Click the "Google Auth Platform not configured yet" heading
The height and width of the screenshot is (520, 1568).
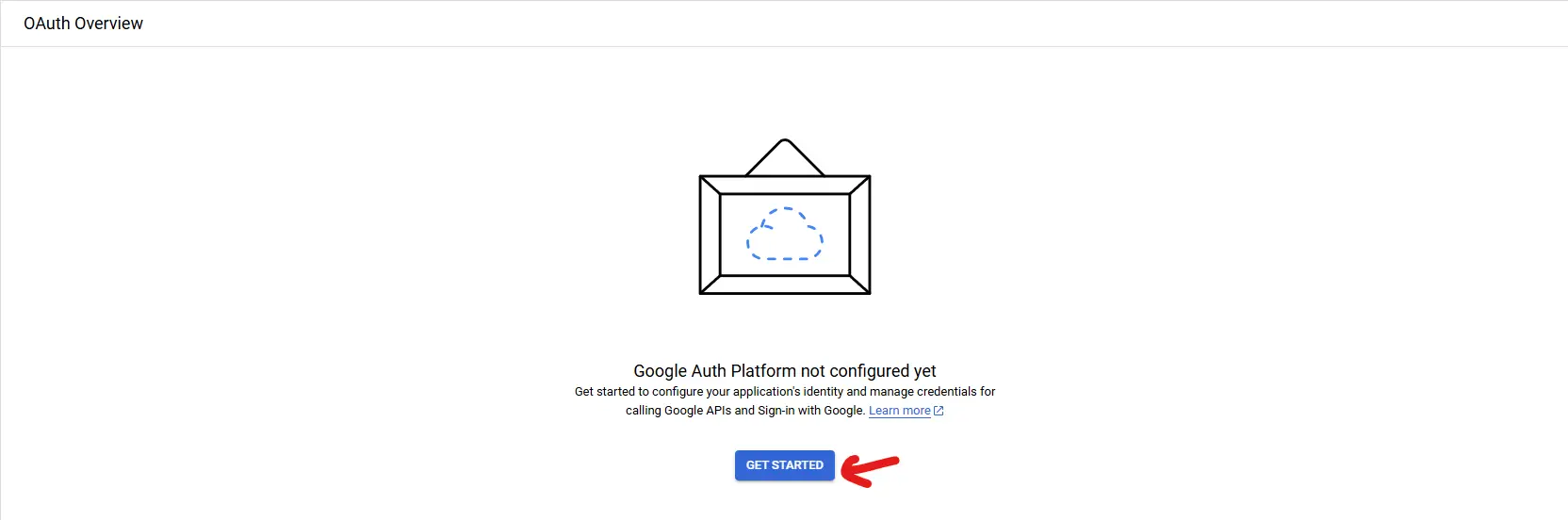point(785,371)
